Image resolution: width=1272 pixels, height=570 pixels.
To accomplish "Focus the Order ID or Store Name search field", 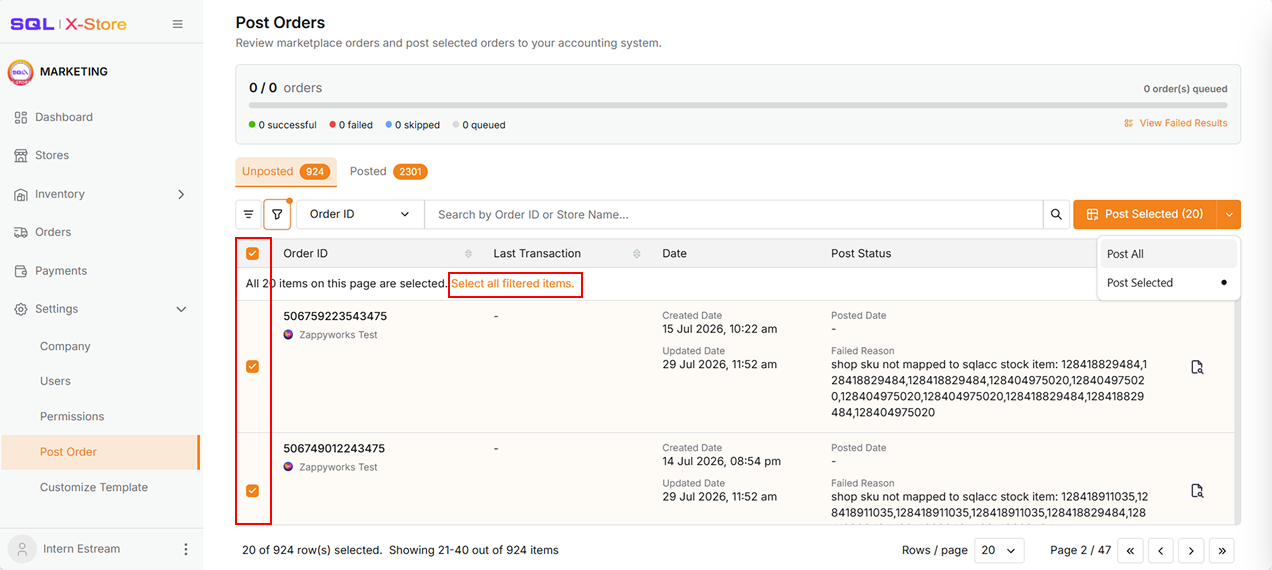I will [x=734, y=214].
